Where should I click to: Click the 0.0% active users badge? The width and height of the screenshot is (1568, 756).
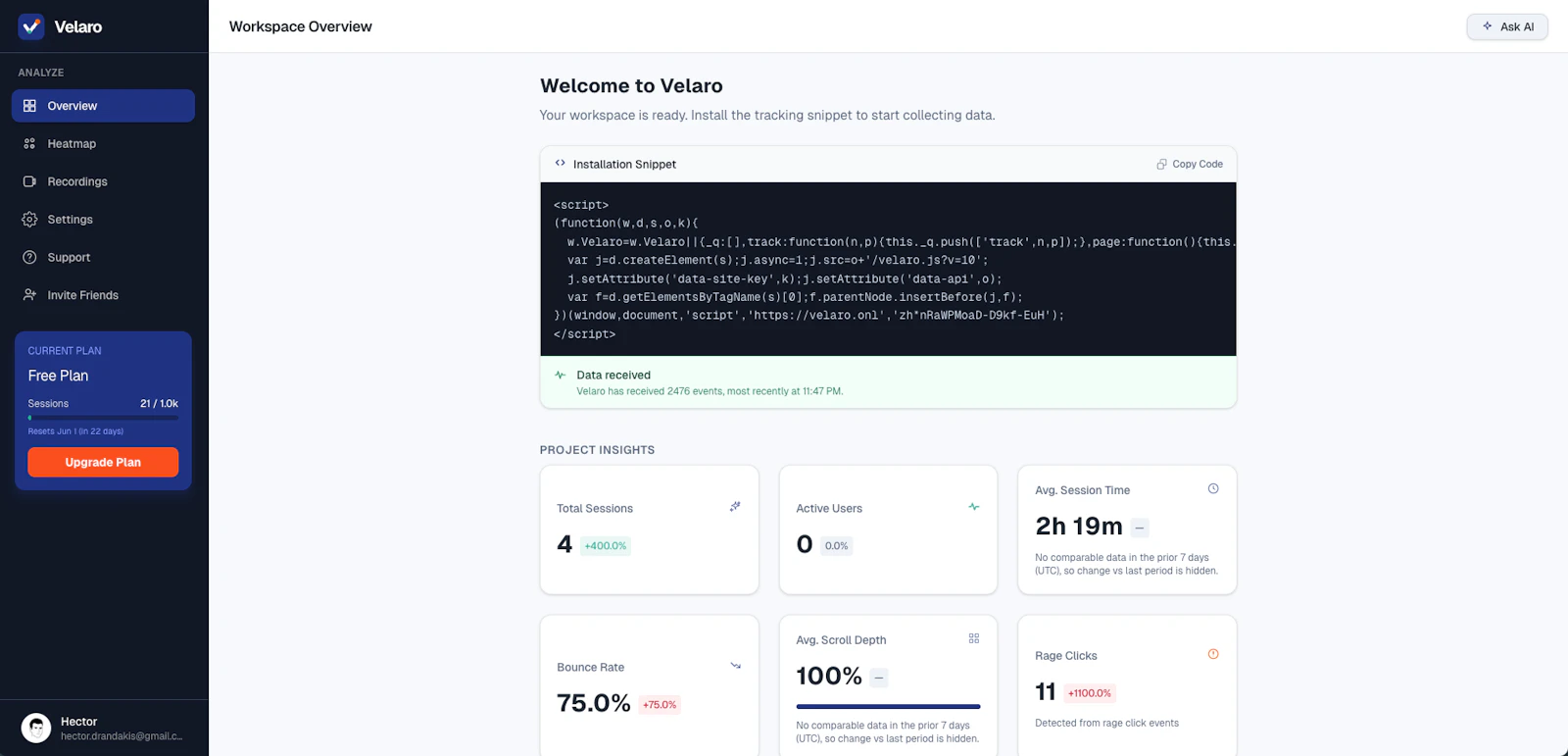[x=836, y=546]
